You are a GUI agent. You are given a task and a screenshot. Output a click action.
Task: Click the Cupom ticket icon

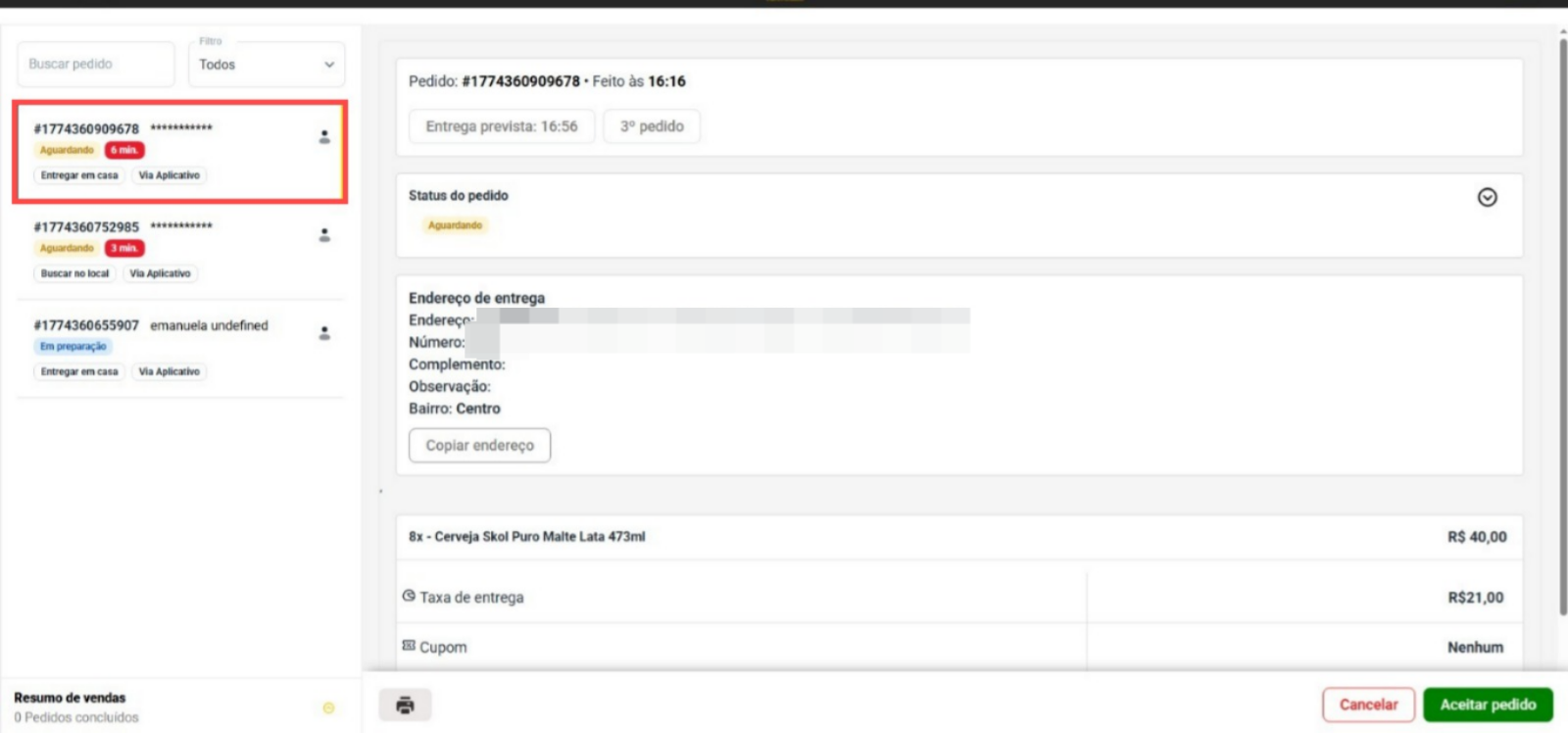(x=409, y=646)
